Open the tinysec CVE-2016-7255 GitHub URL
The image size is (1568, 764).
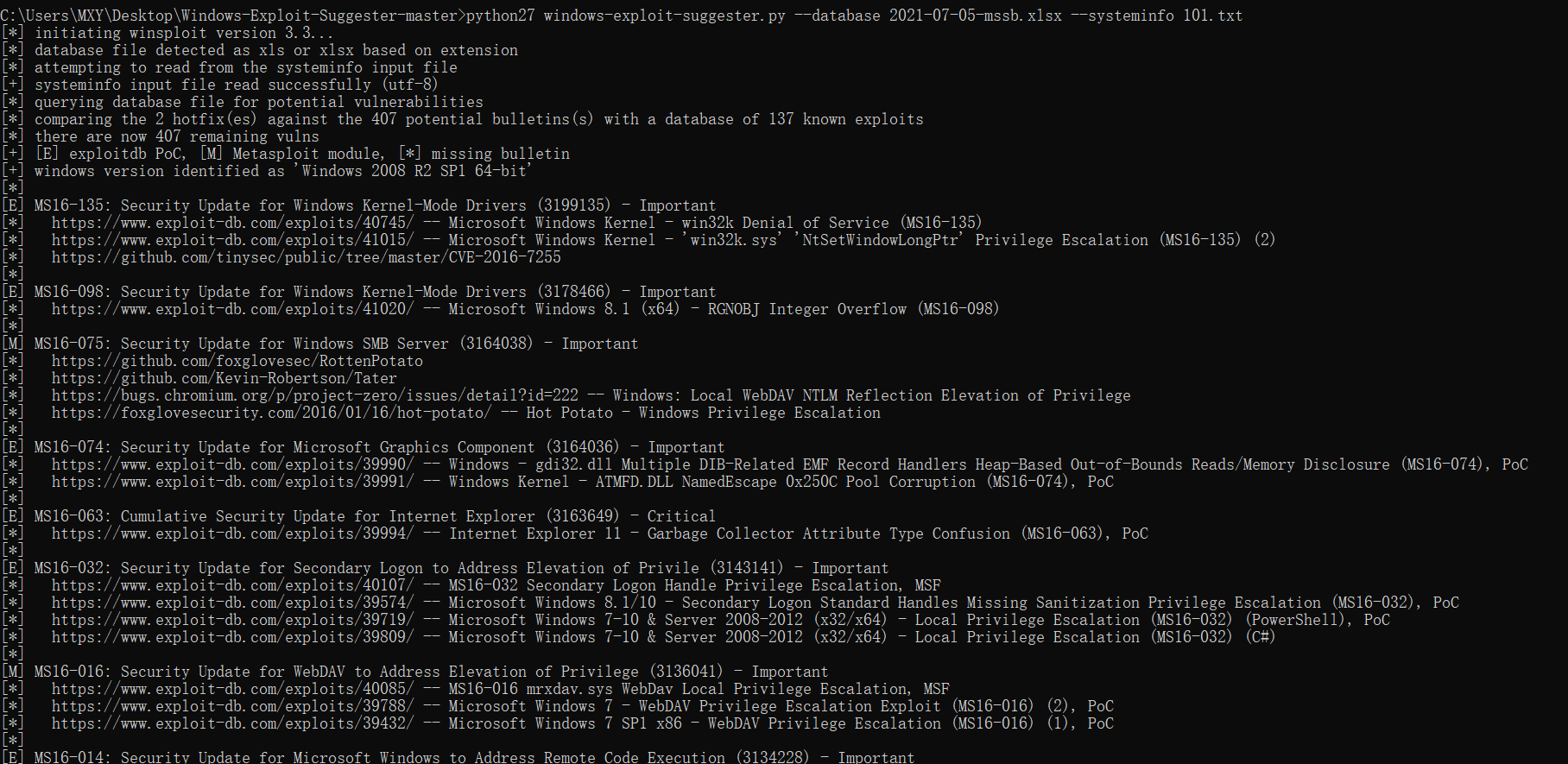307,257
